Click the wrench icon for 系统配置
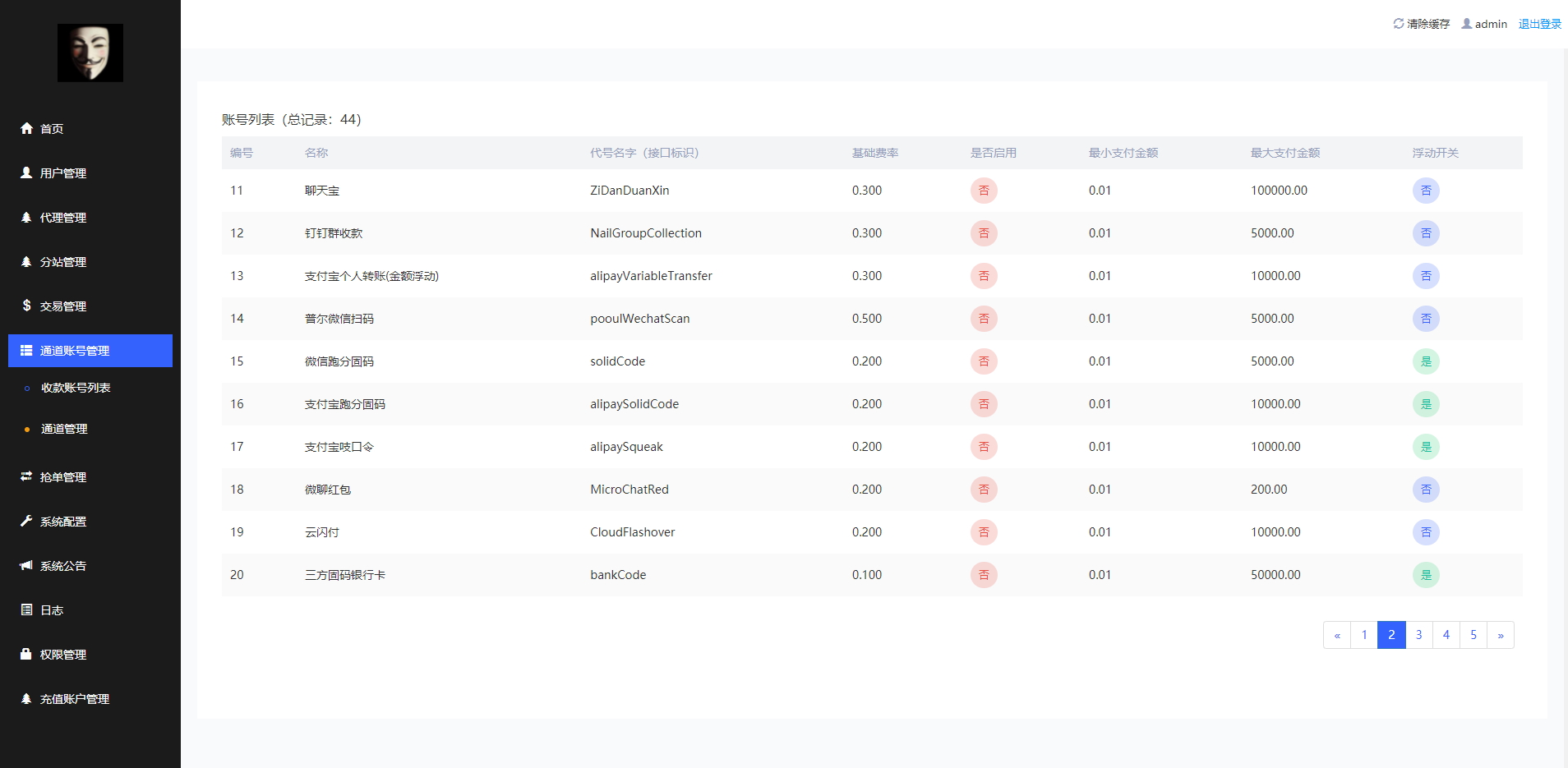This screenshot has width=1568, height=768. tap(26, 521)
